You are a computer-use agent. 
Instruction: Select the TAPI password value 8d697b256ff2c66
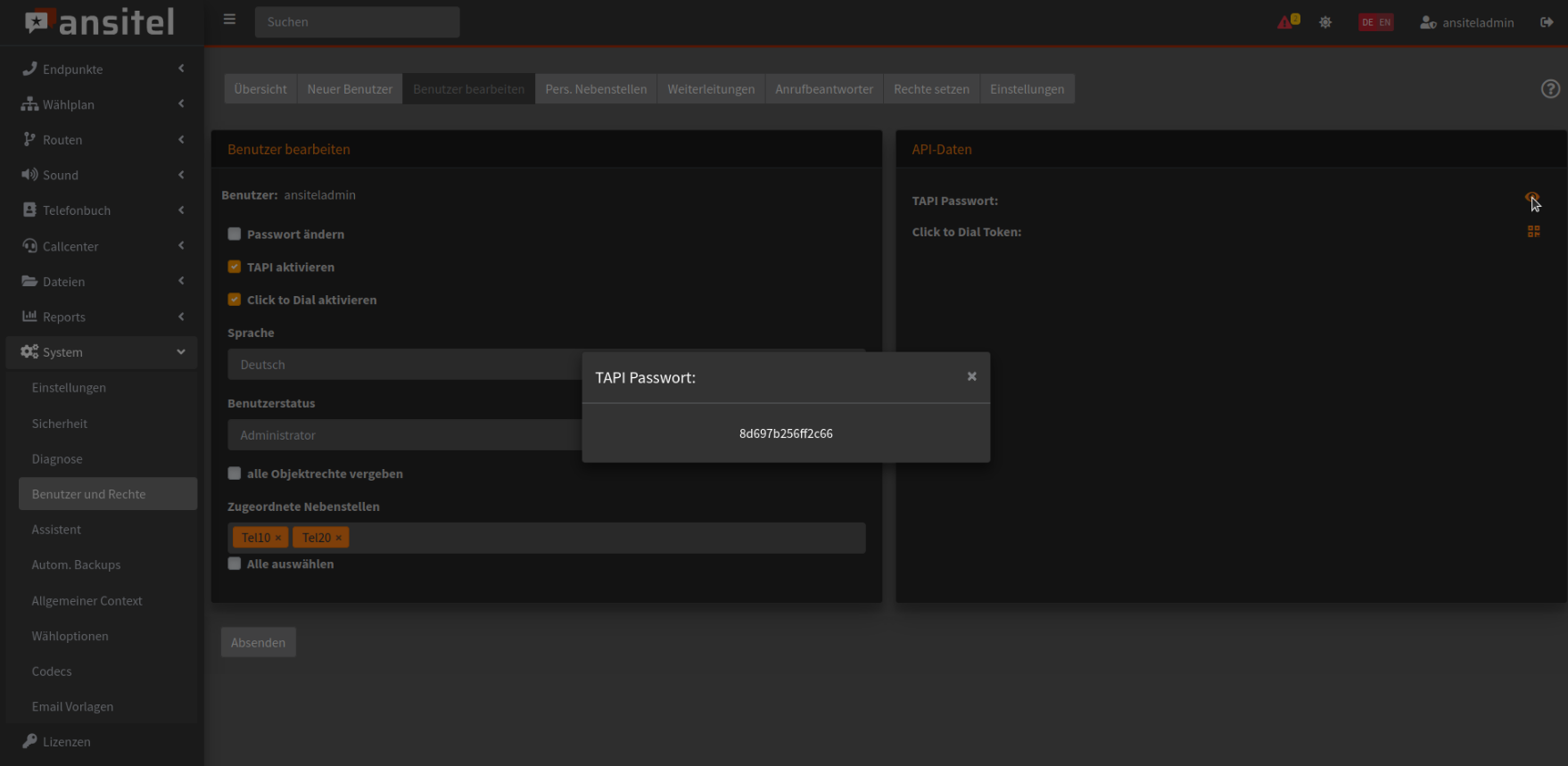(786, 433)
